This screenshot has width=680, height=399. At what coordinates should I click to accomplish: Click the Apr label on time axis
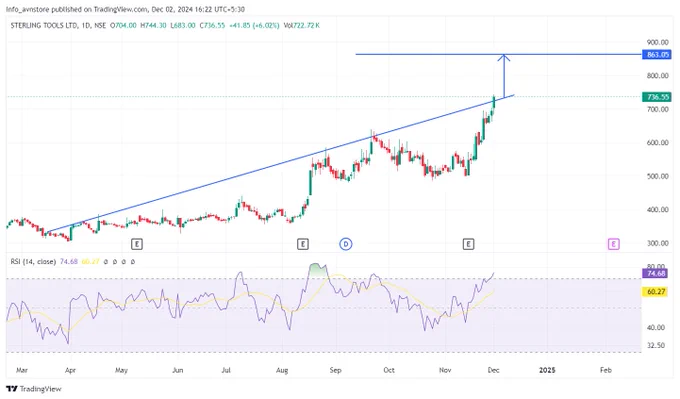coord(70,370)
